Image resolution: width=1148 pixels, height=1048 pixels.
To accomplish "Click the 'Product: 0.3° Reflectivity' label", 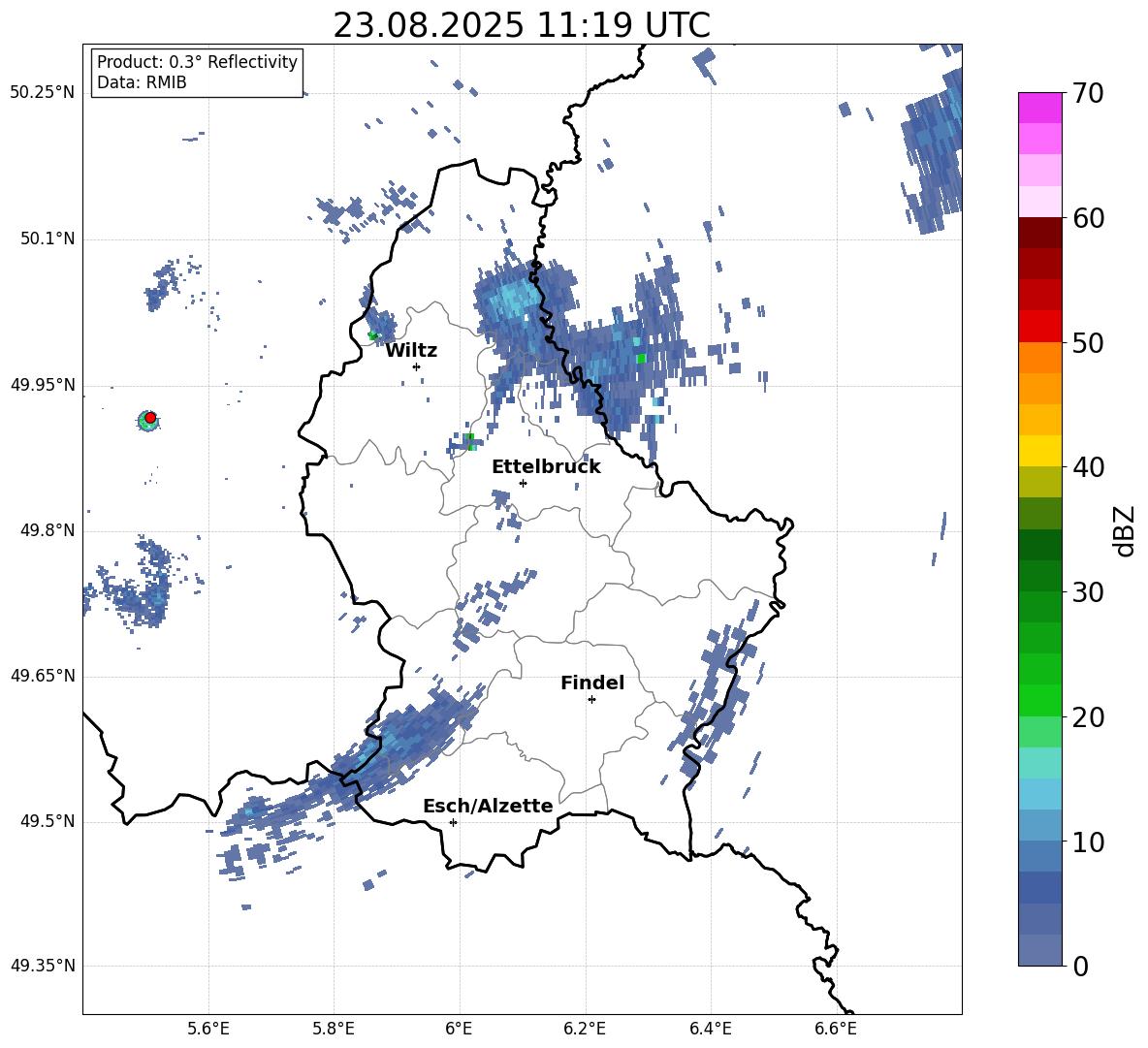I will point(197,62).
